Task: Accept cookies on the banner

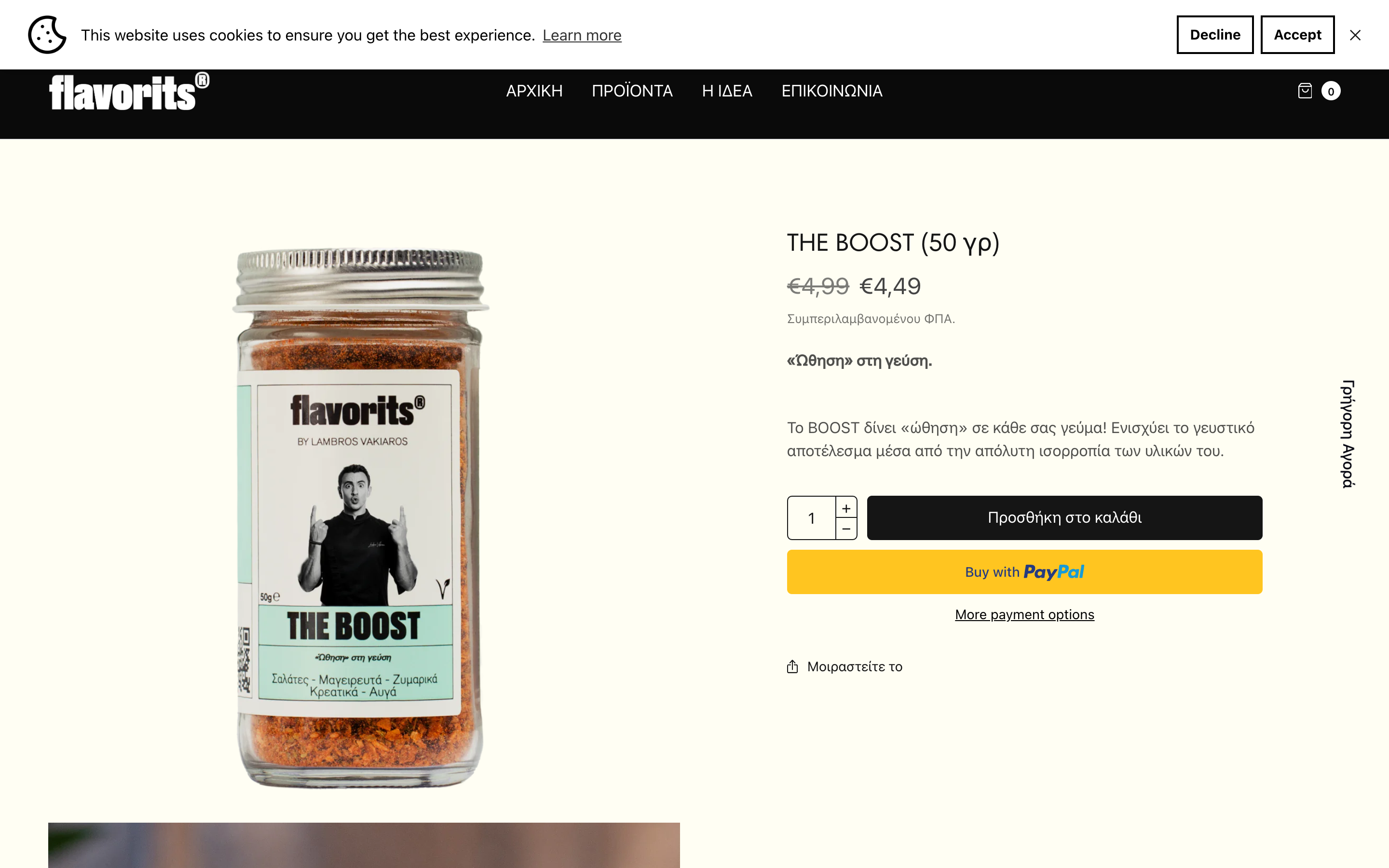Action: pos(1297,34)
